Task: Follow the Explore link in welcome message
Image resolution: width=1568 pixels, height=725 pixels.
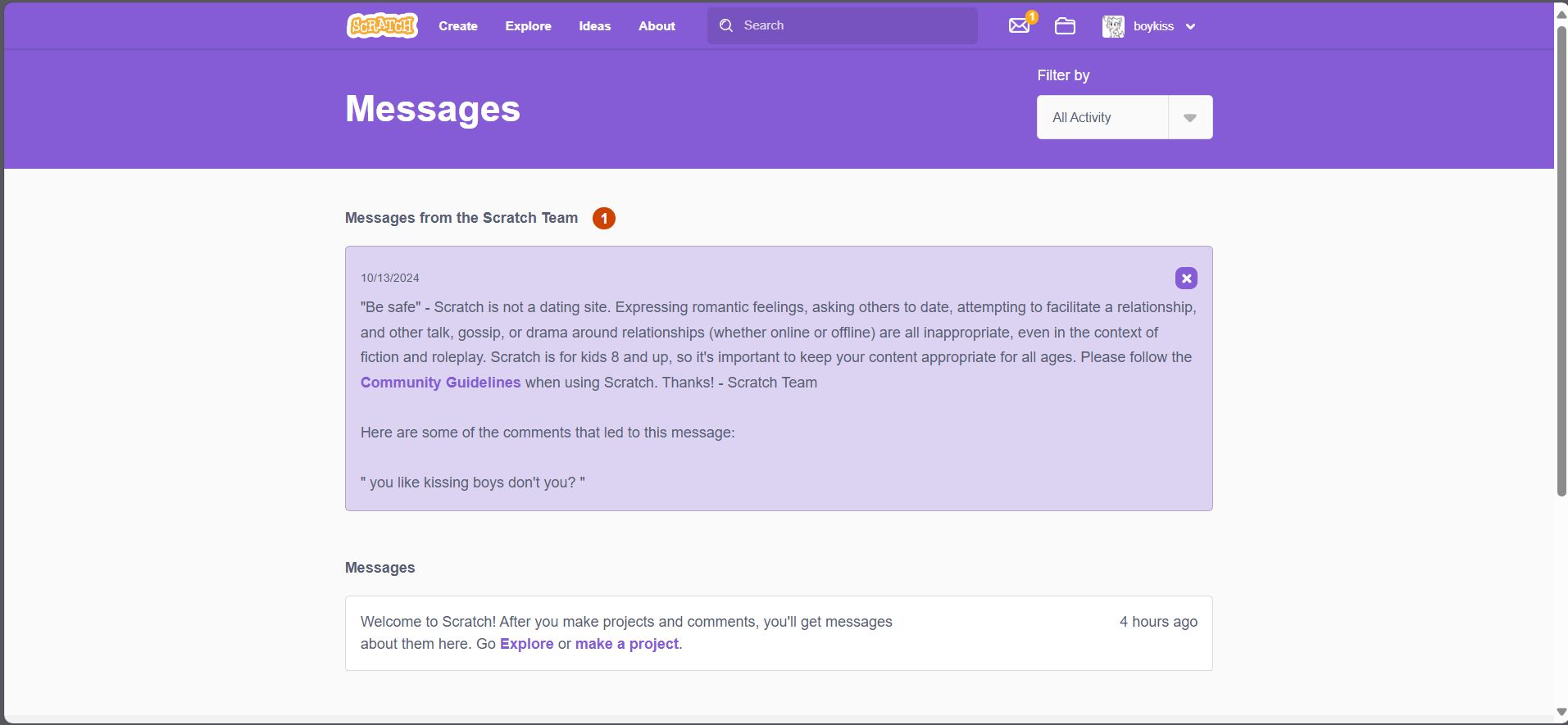Action: (526, 644)
